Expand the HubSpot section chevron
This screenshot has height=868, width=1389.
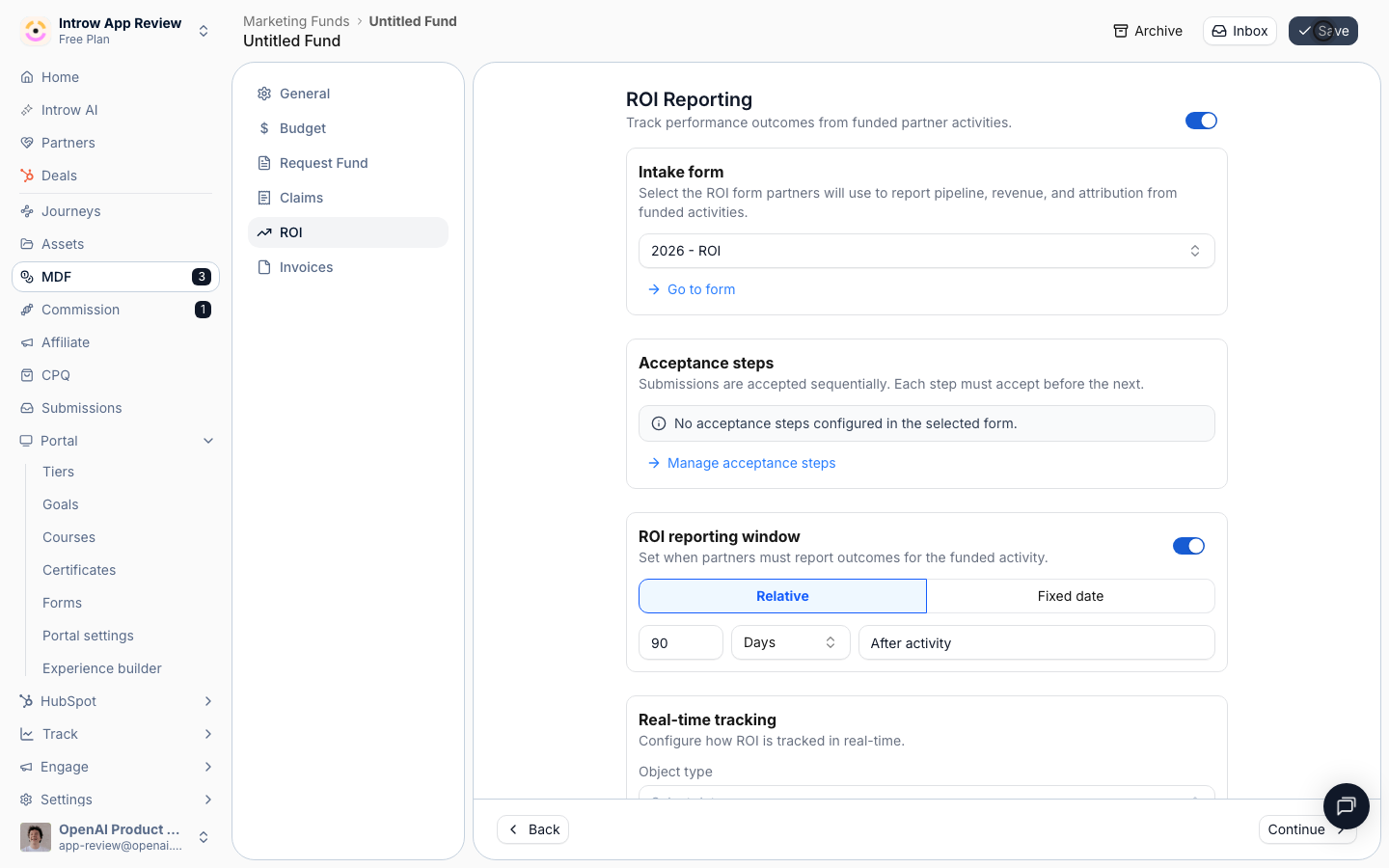(208, 701)
